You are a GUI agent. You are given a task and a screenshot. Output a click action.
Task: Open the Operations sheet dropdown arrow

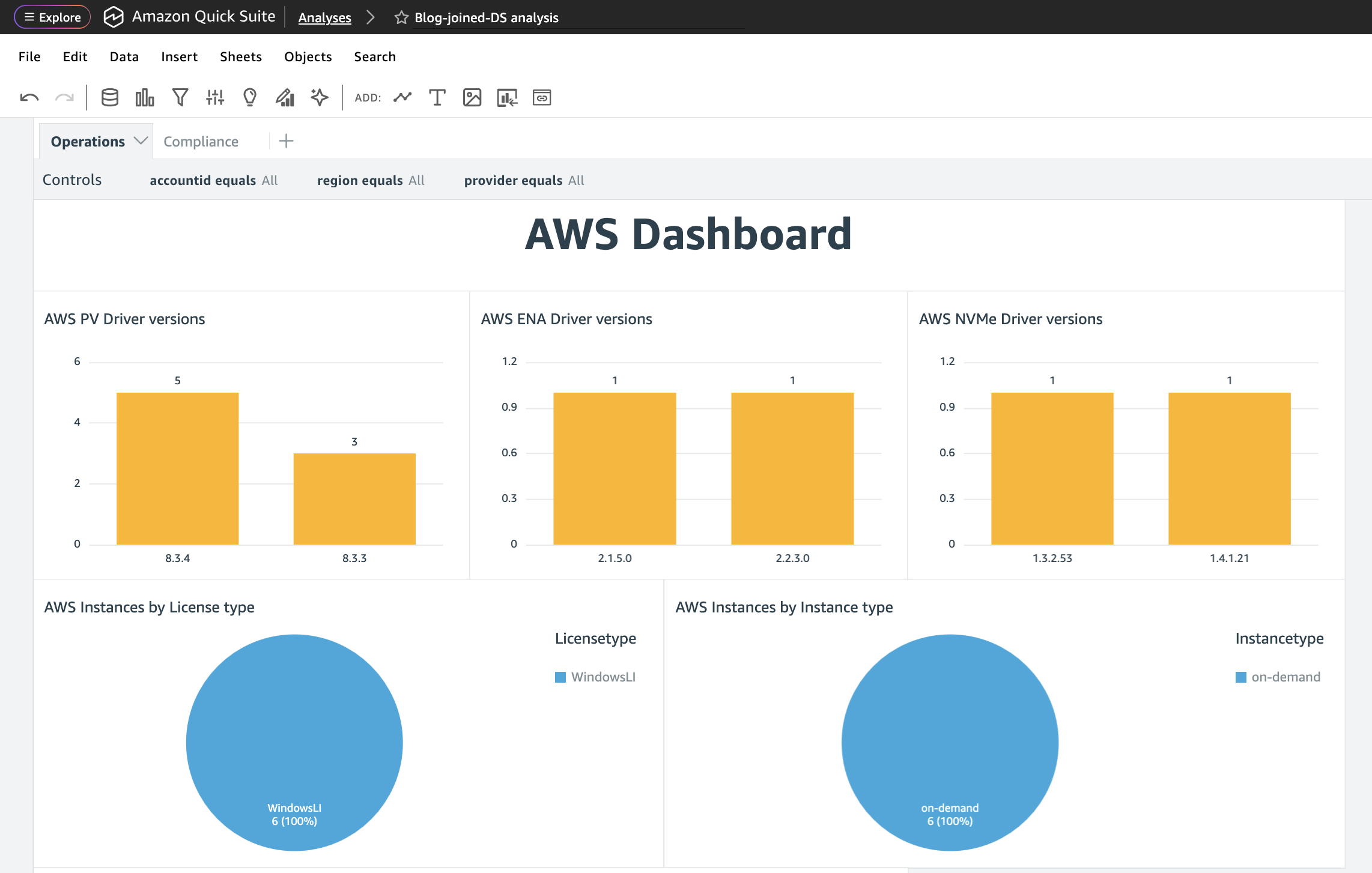140,140
